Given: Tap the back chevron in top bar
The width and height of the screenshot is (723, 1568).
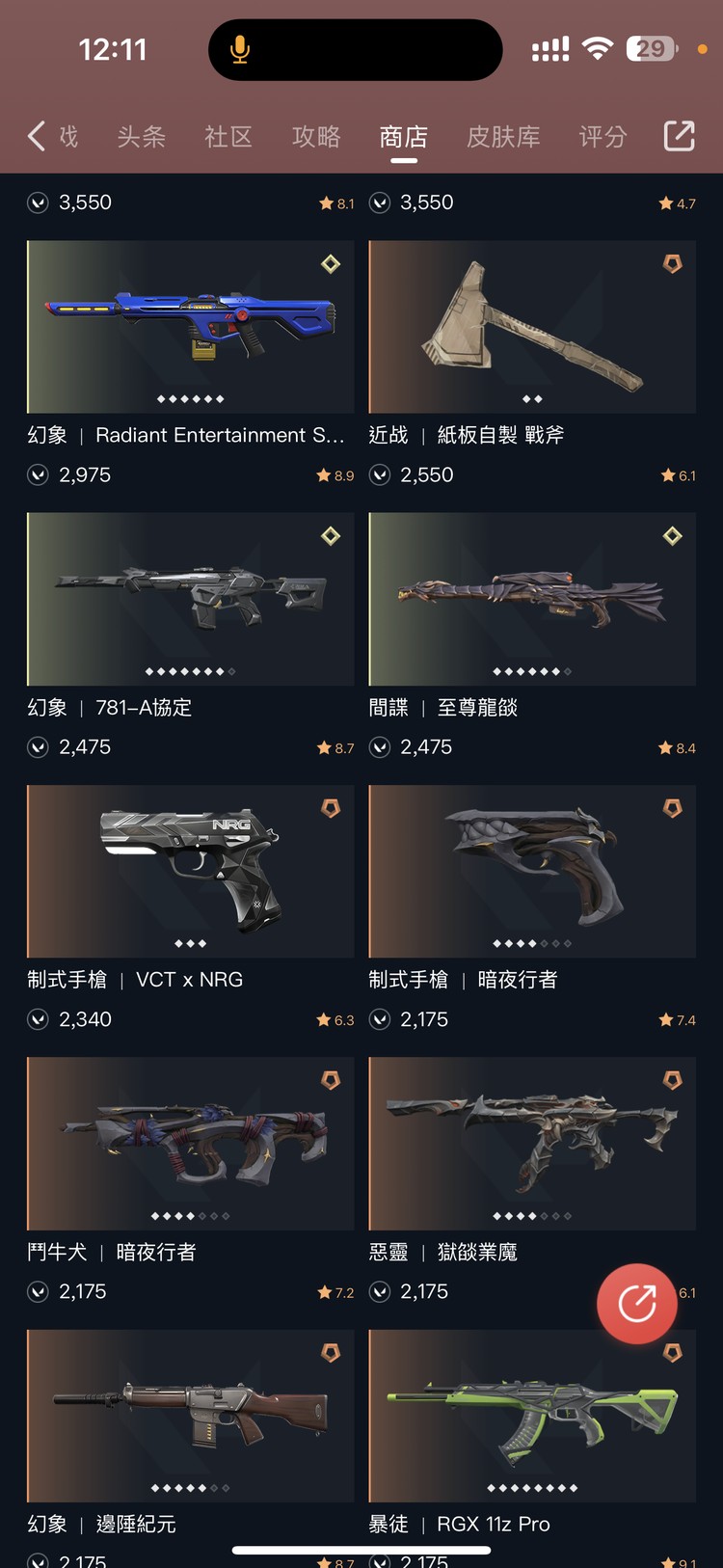Looking at the screenshot, I should 37,136.
